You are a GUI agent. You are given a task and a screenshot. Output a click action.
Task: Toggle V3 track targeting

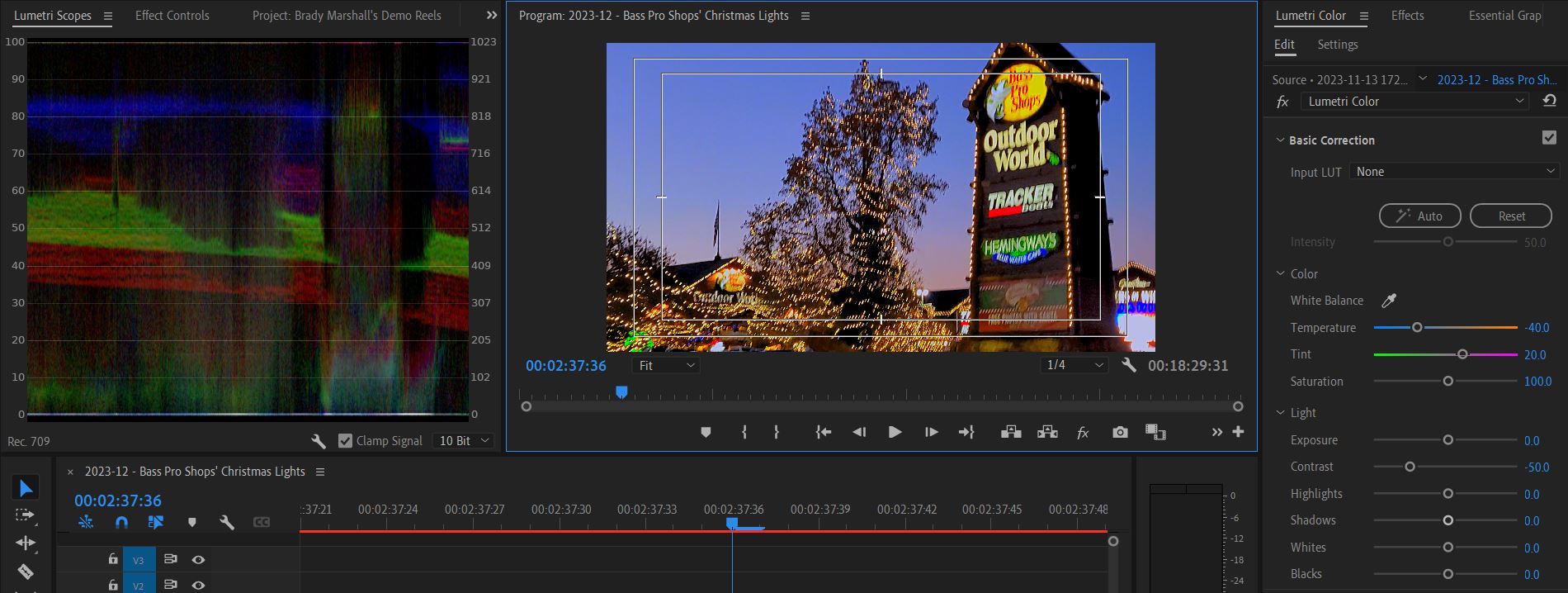139,560
